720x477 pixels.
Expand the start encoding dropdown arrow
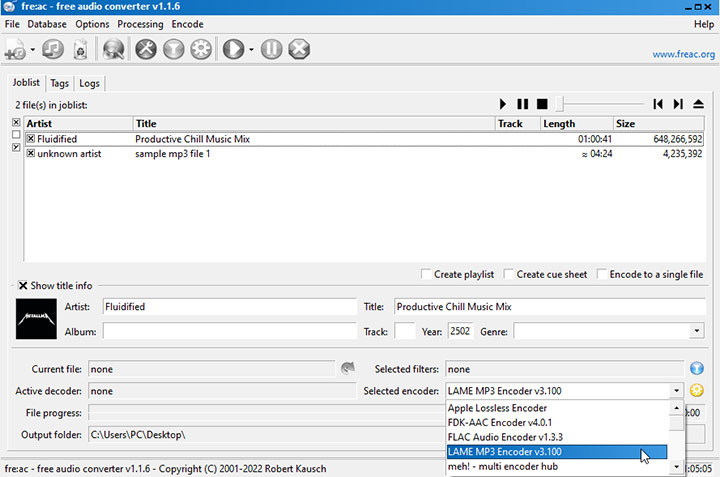(x=251, y=50)
